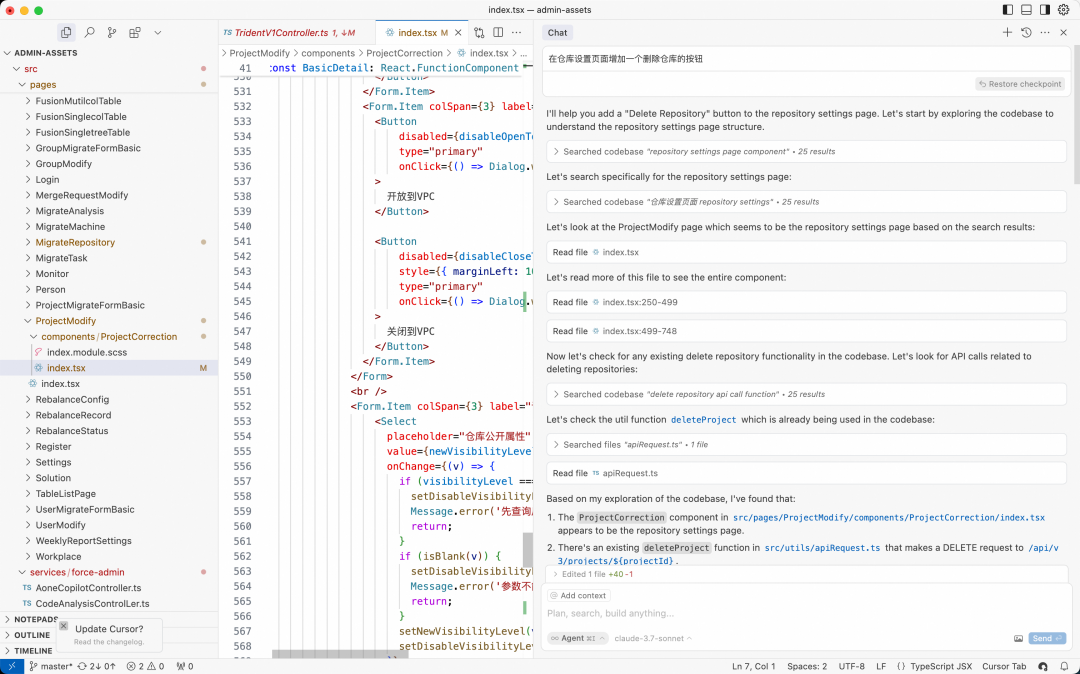This screenshot has width=1080, height=674.
Task: Open the Source Control view icon
Action: tap(112, 33)
